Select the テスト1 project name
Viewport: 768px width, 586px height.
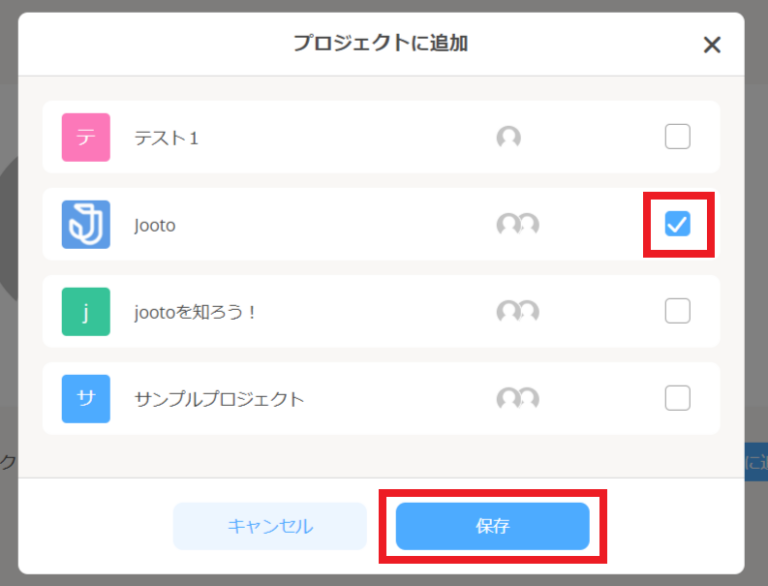[167, 138]
